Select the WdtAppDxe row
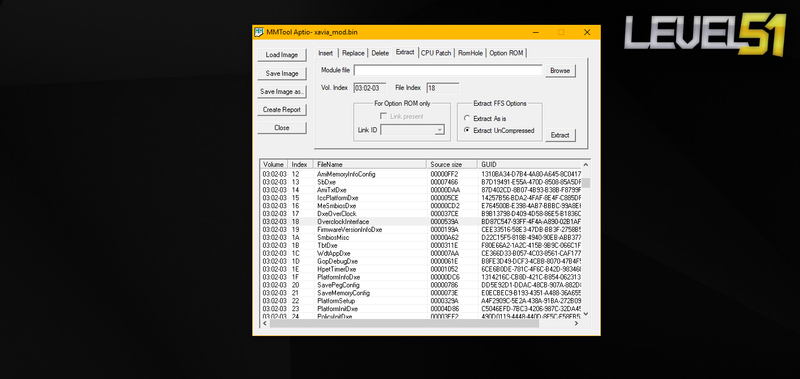 click(420, 254)
